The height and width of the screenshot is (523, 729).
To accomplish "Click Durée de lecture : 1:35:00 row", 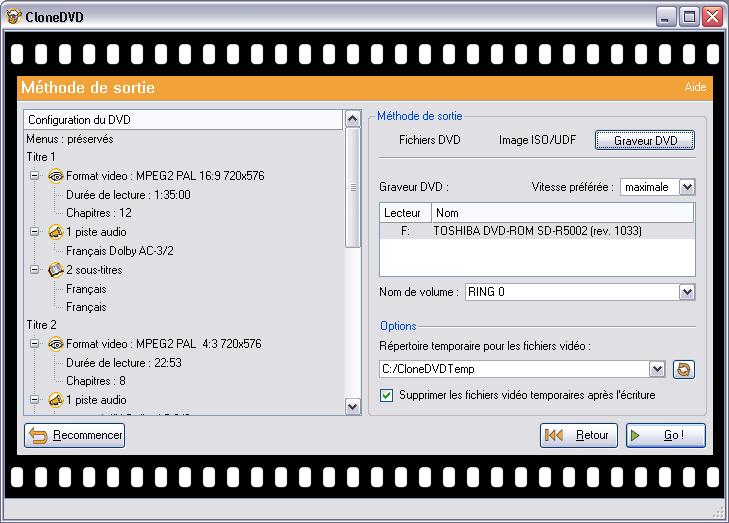I will click(128, 195).
